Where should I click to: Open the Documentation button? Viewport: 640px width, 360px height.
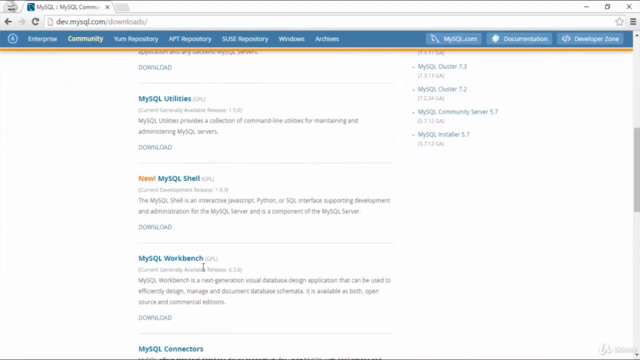click(x=519, y=39)
